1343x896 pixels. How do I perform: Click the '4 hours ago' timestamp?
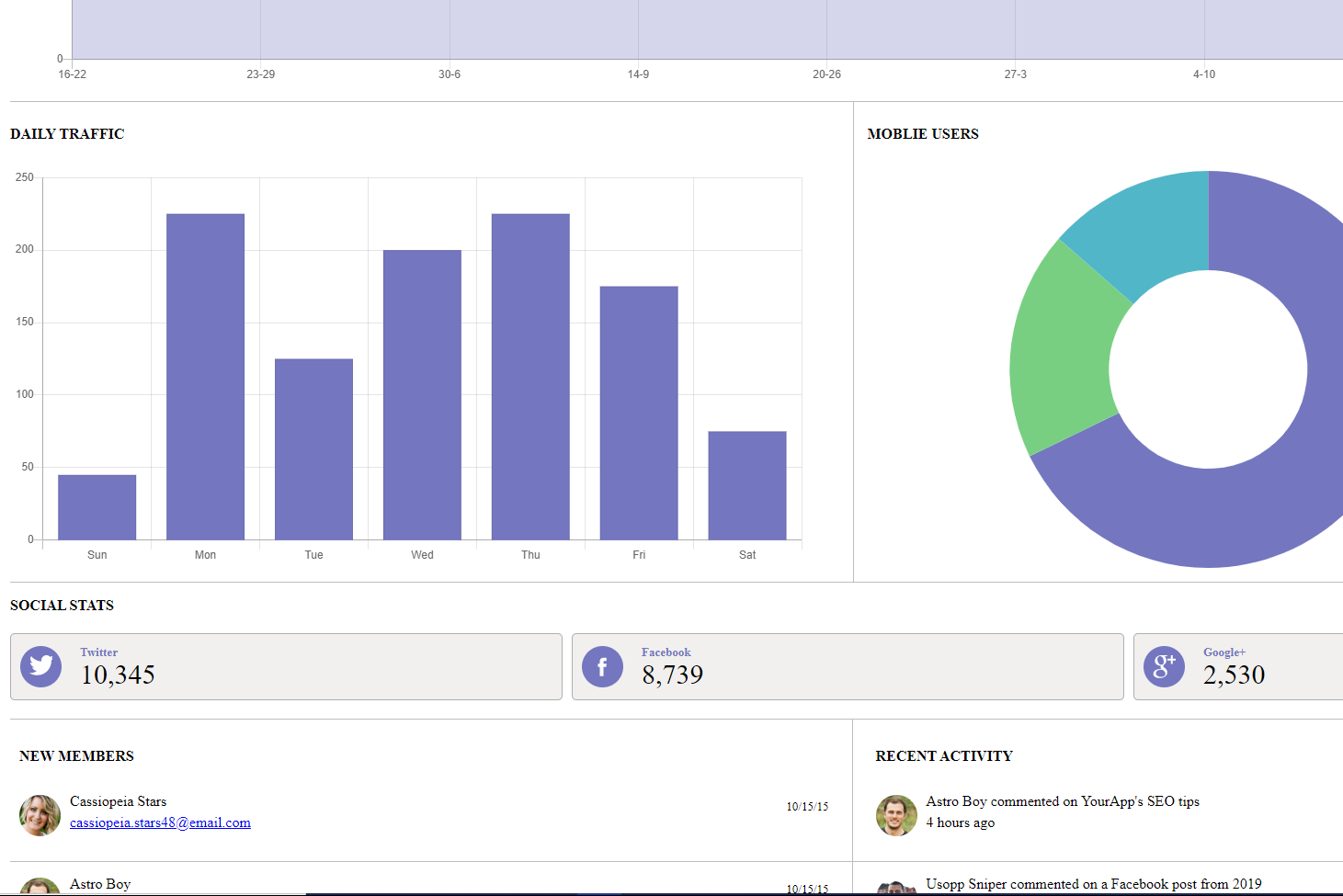[961, 822]
